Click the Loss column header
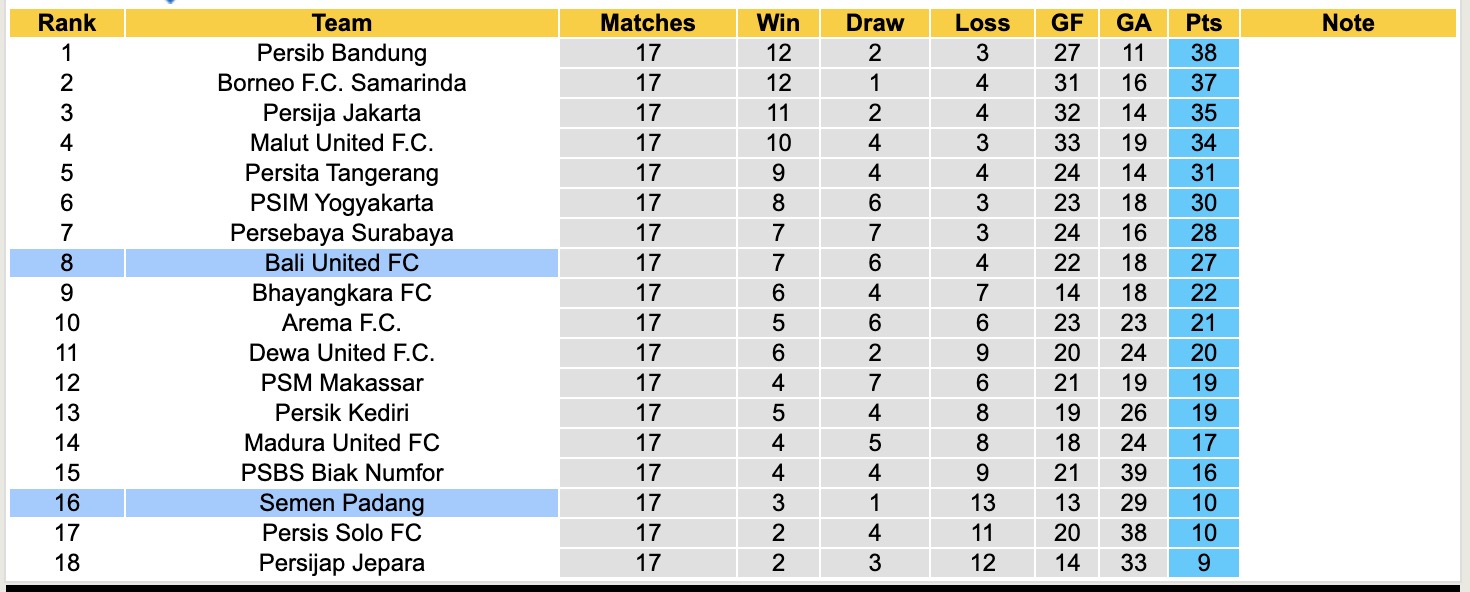This screenshot has width=1470, height=592. point(982,23)
